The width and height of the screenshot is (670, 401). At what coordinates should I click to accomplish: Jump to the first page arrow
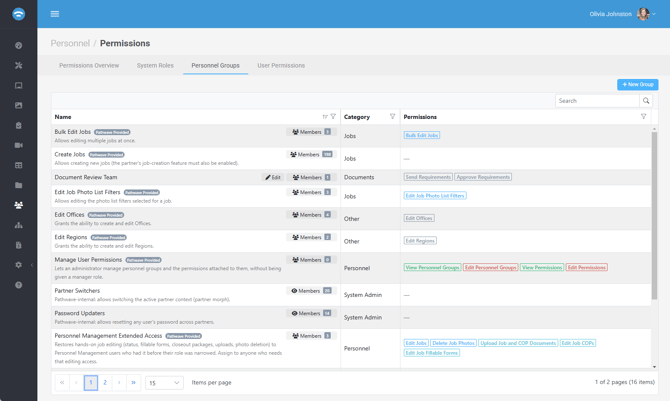point(62,383)
